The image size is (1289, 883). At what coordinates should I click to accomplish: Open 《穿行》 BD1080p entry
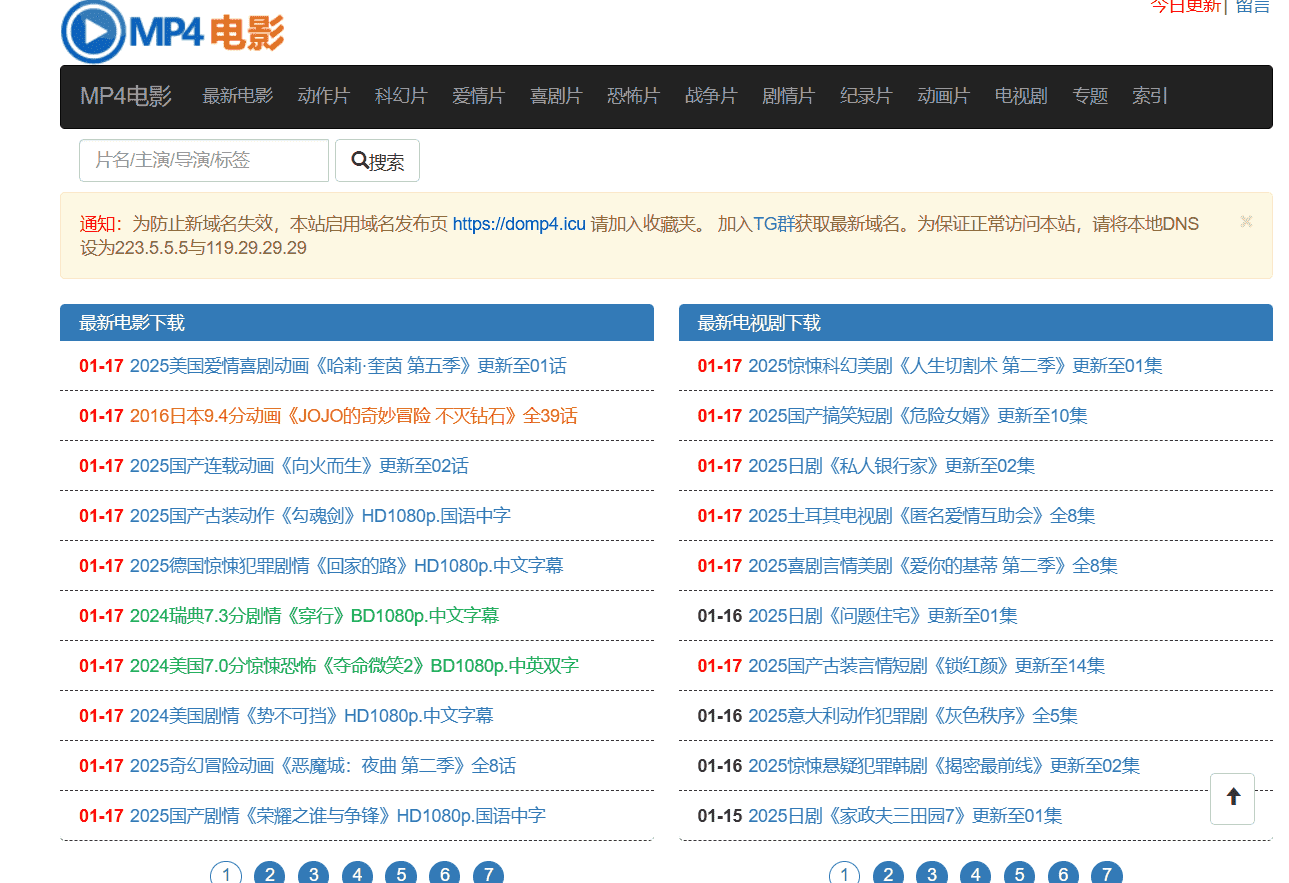click(314, 616)
